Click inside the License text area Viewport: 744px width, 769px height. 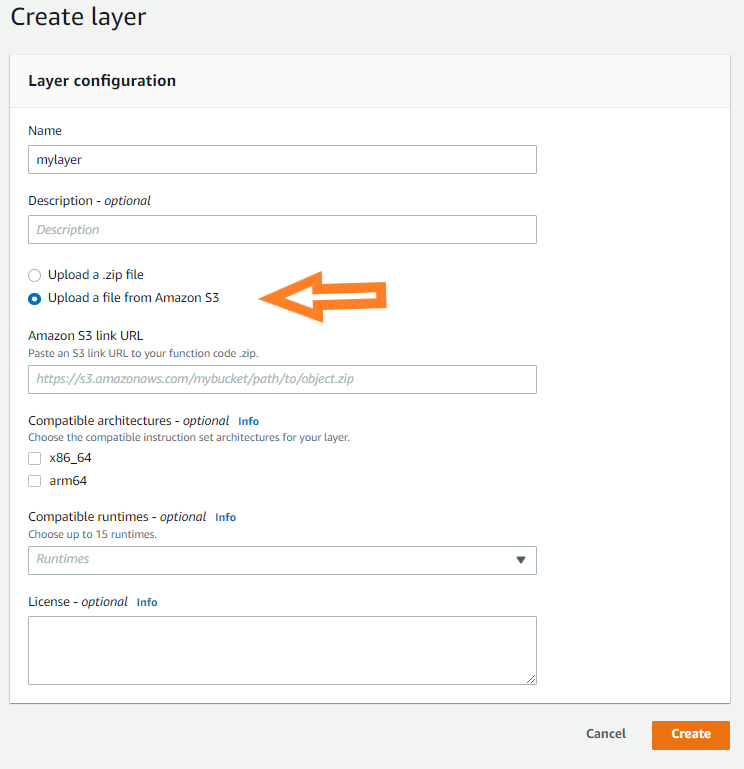(282, 650)
